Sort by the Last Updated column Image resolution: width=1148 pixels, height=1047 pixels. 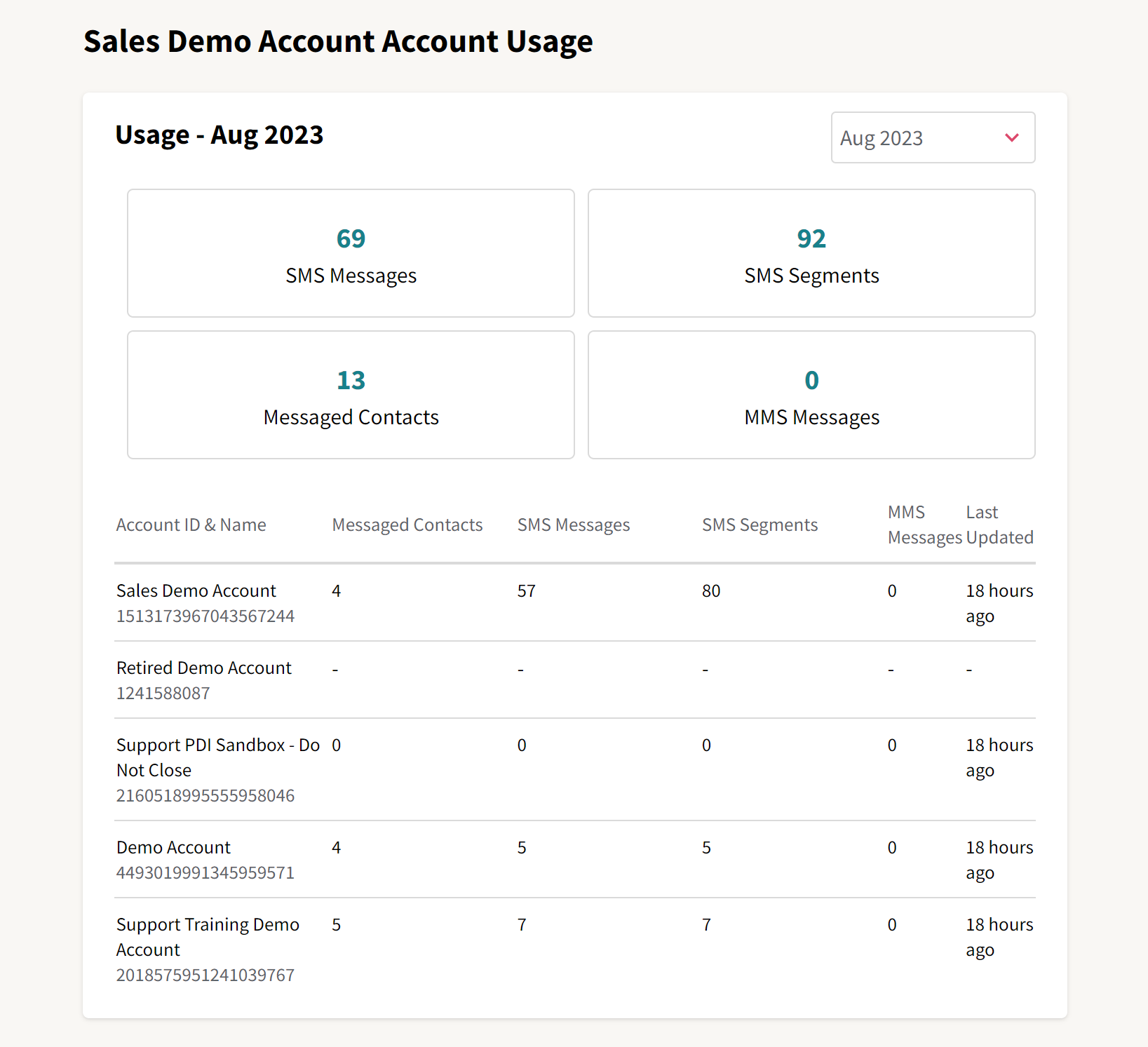point(999,525)
